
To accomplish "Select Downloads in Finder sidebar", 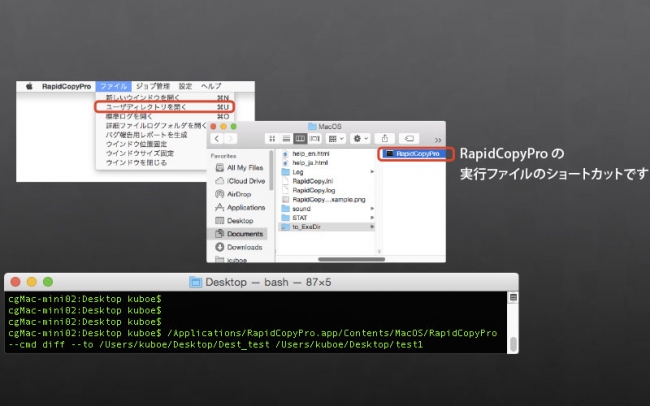I will [239, 247].
